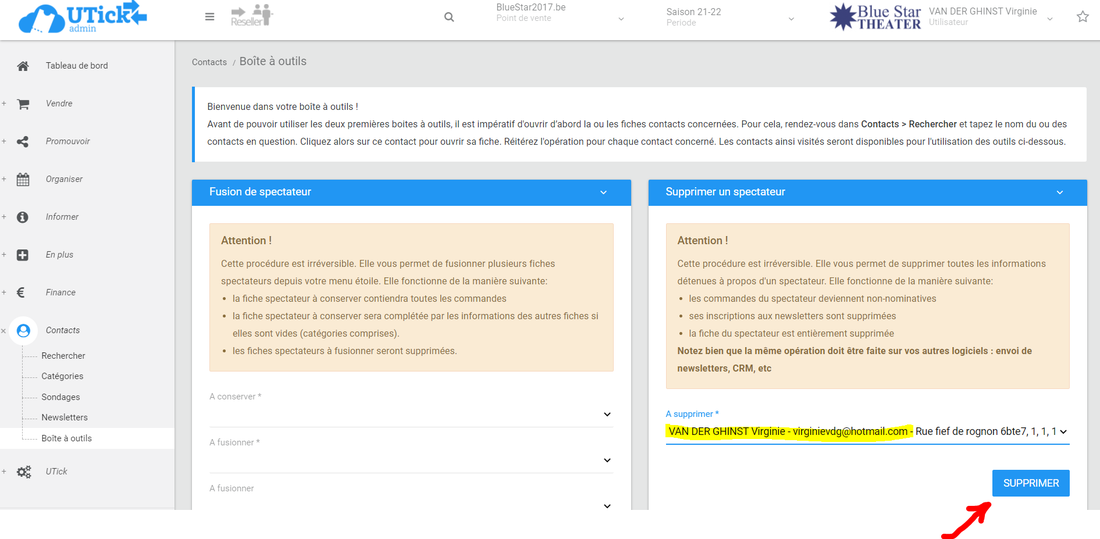Open the A supprimer spectator dropdown

867,431
